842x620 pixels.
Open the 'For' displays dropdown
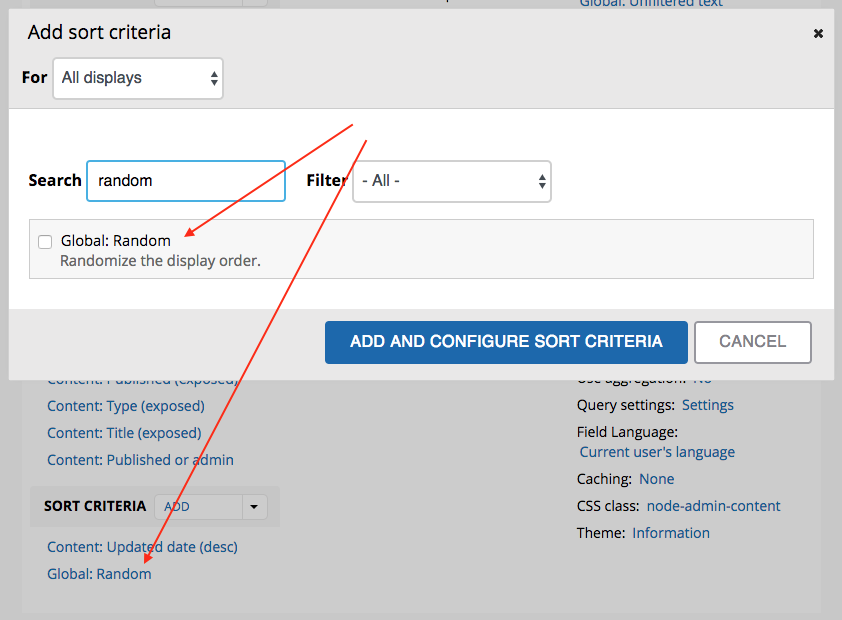point(137,78)
